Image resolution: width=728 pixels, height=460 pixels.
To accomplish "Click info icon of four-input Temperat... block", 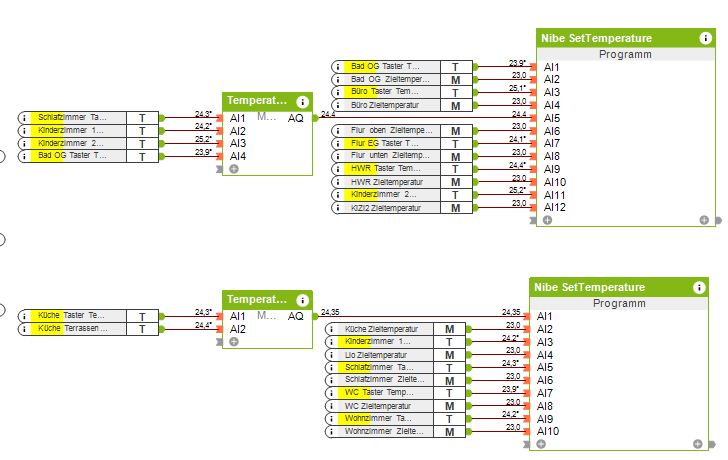I will [302, 102].
